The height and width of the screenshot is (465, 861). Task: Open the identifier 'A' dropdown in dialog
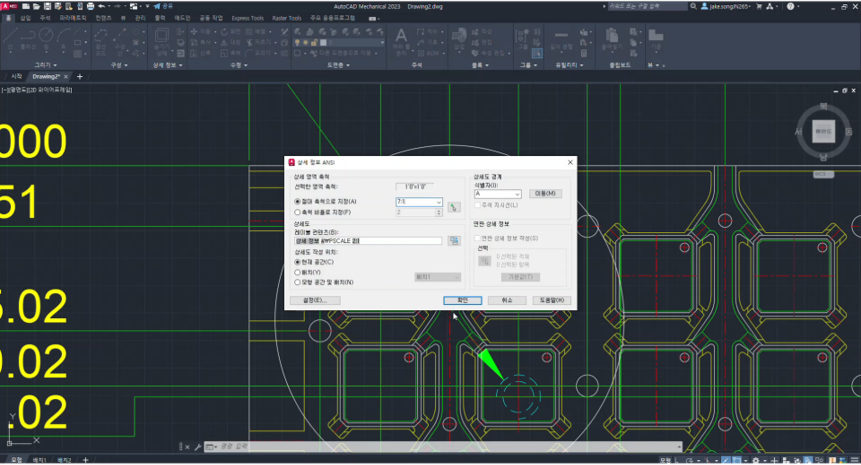pos(517,194)
